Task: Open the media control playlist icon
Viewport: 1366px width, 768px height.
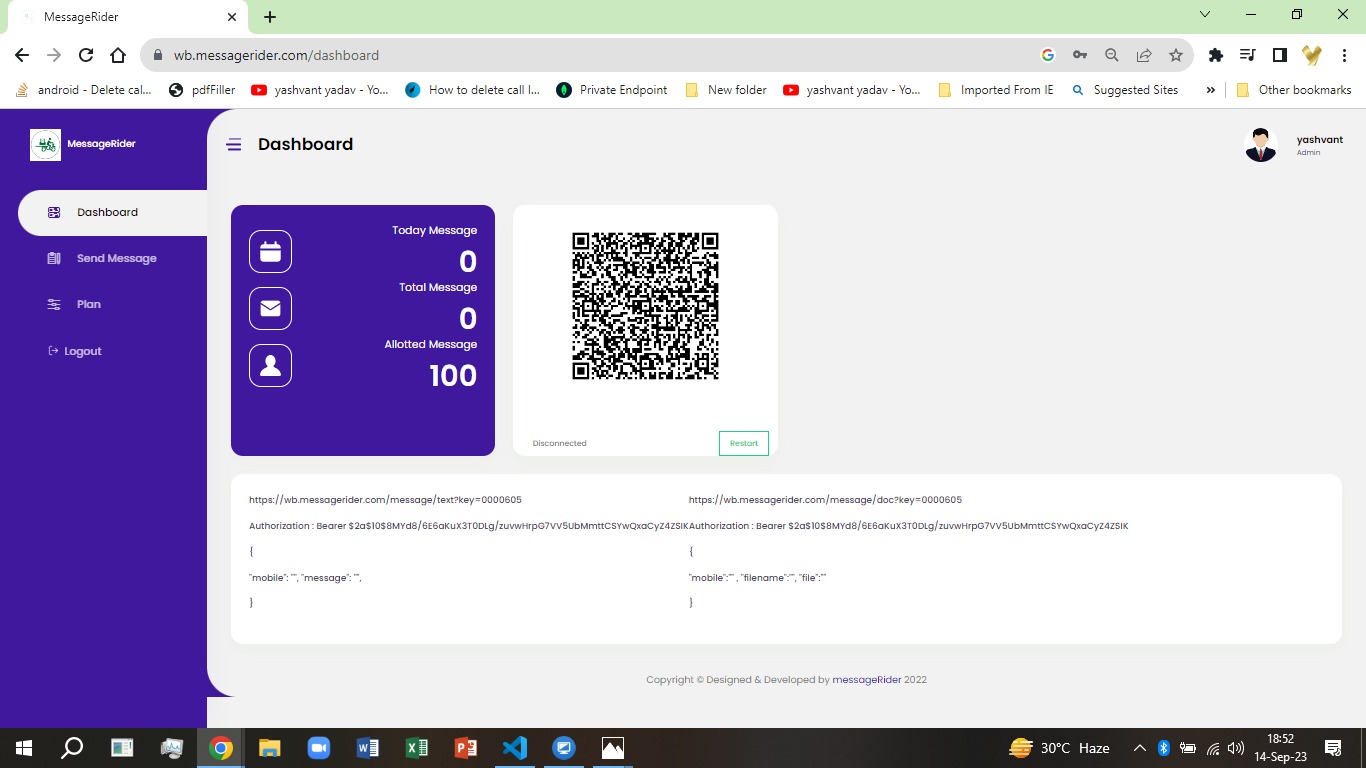Action: click(x=1248, y=55)
